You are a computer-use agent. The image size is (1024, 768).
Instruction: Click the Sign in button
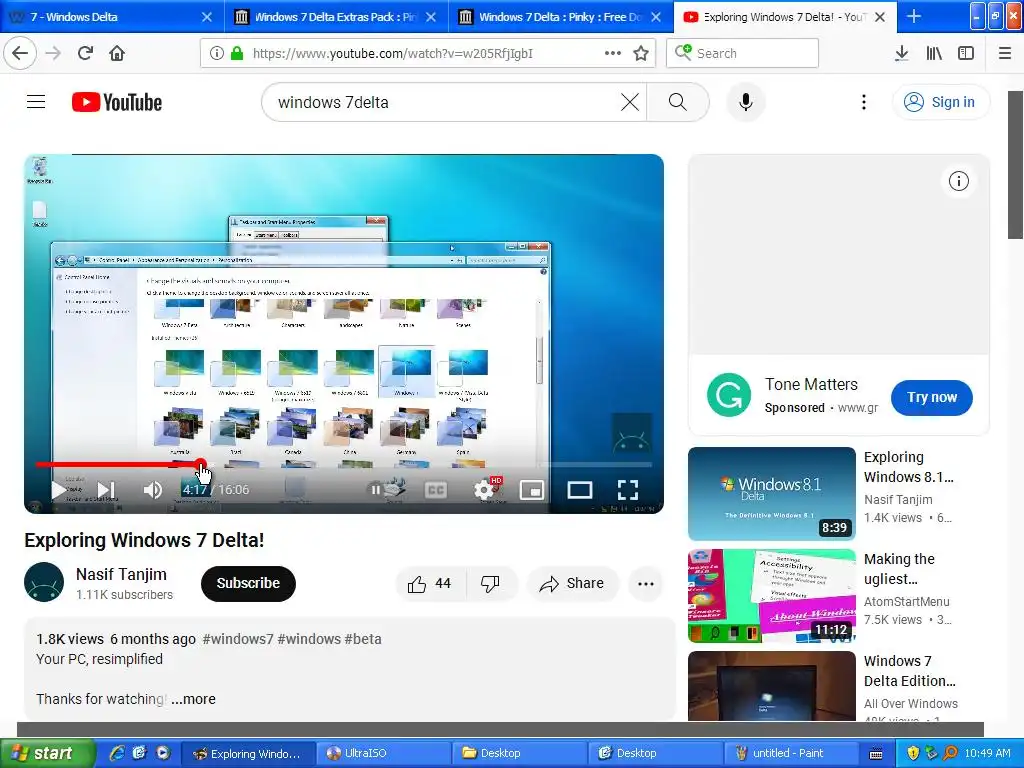click(x=940, y=102)
